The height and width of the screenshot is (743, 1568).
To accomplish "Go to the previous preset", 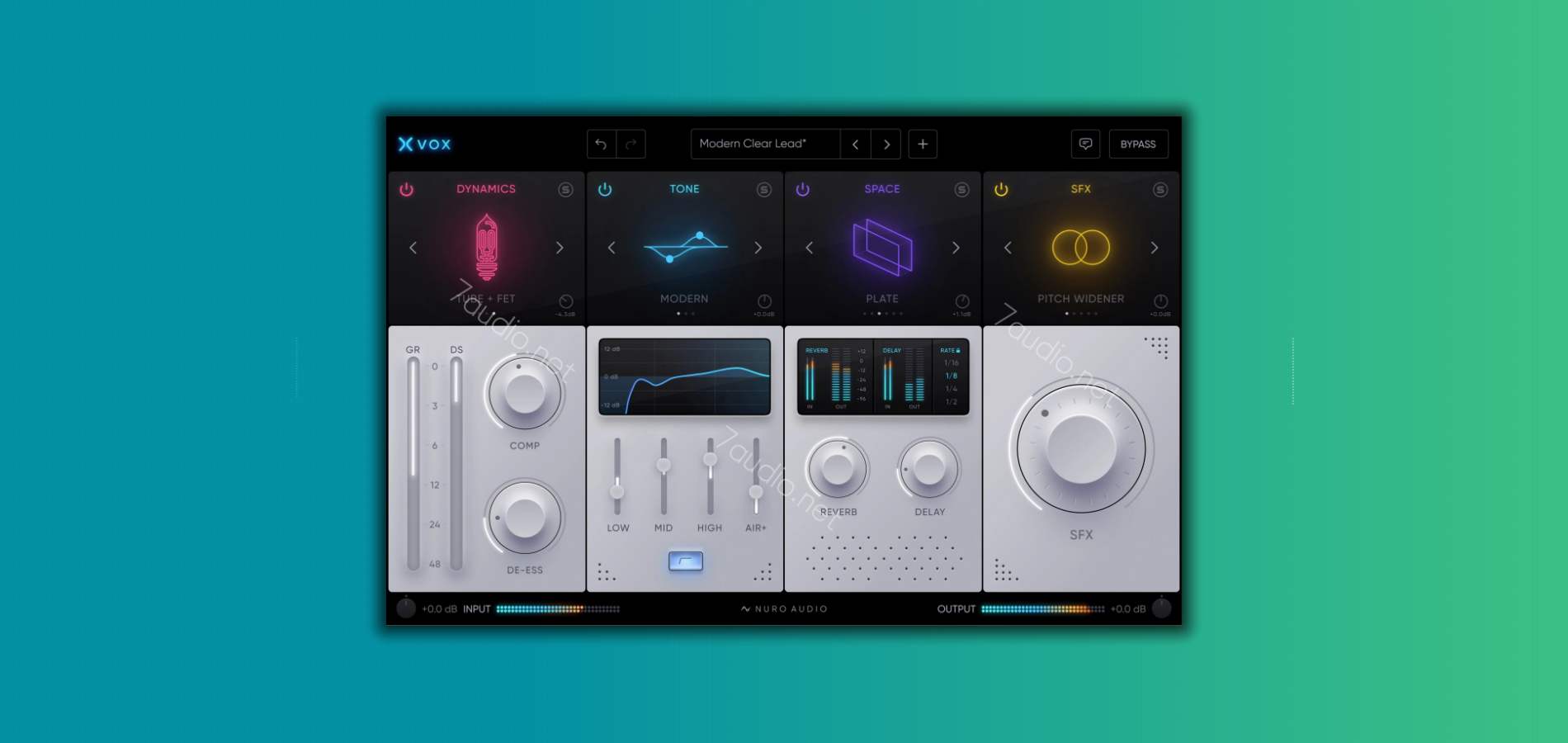I will tap(856, 144).
